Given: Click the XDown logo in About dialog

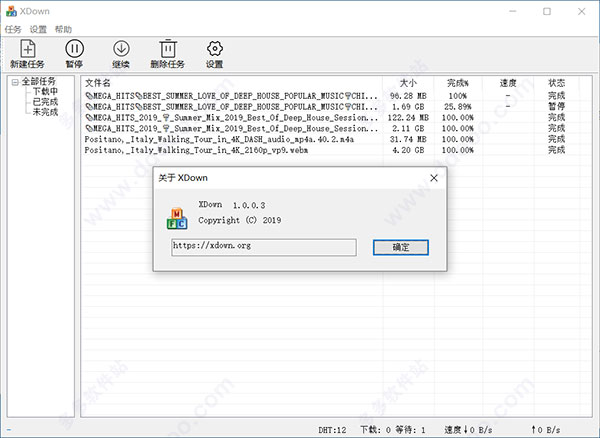Looking at the screenshot, I should 177,218.
